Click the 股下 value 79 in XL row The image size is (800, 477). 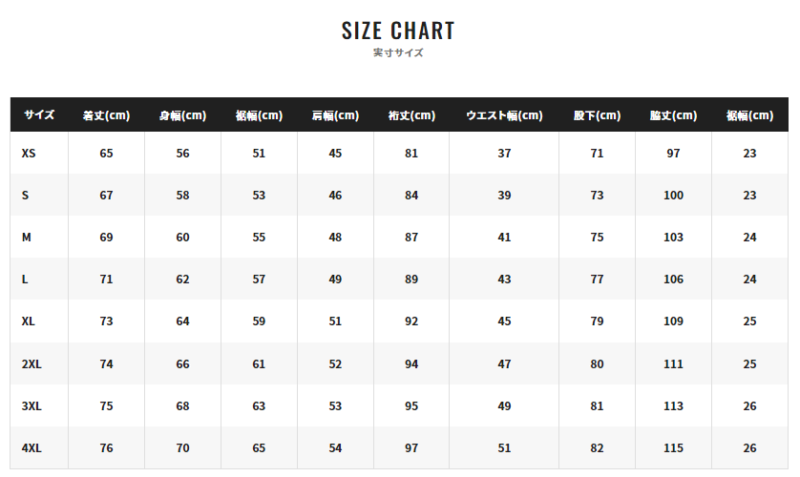coord(597,321)
